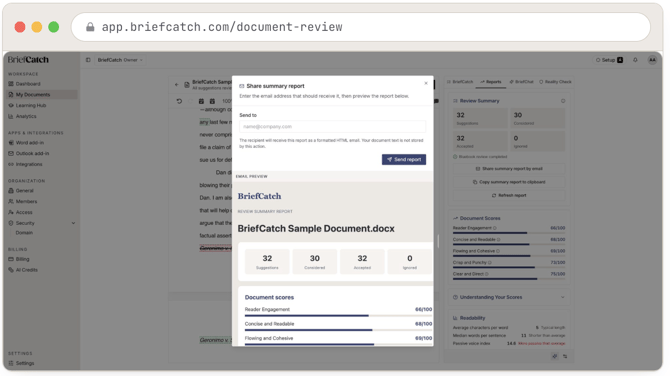Click the 'Passive voice index' readability row
Viewport: 670px width, 376px height.
509,344
